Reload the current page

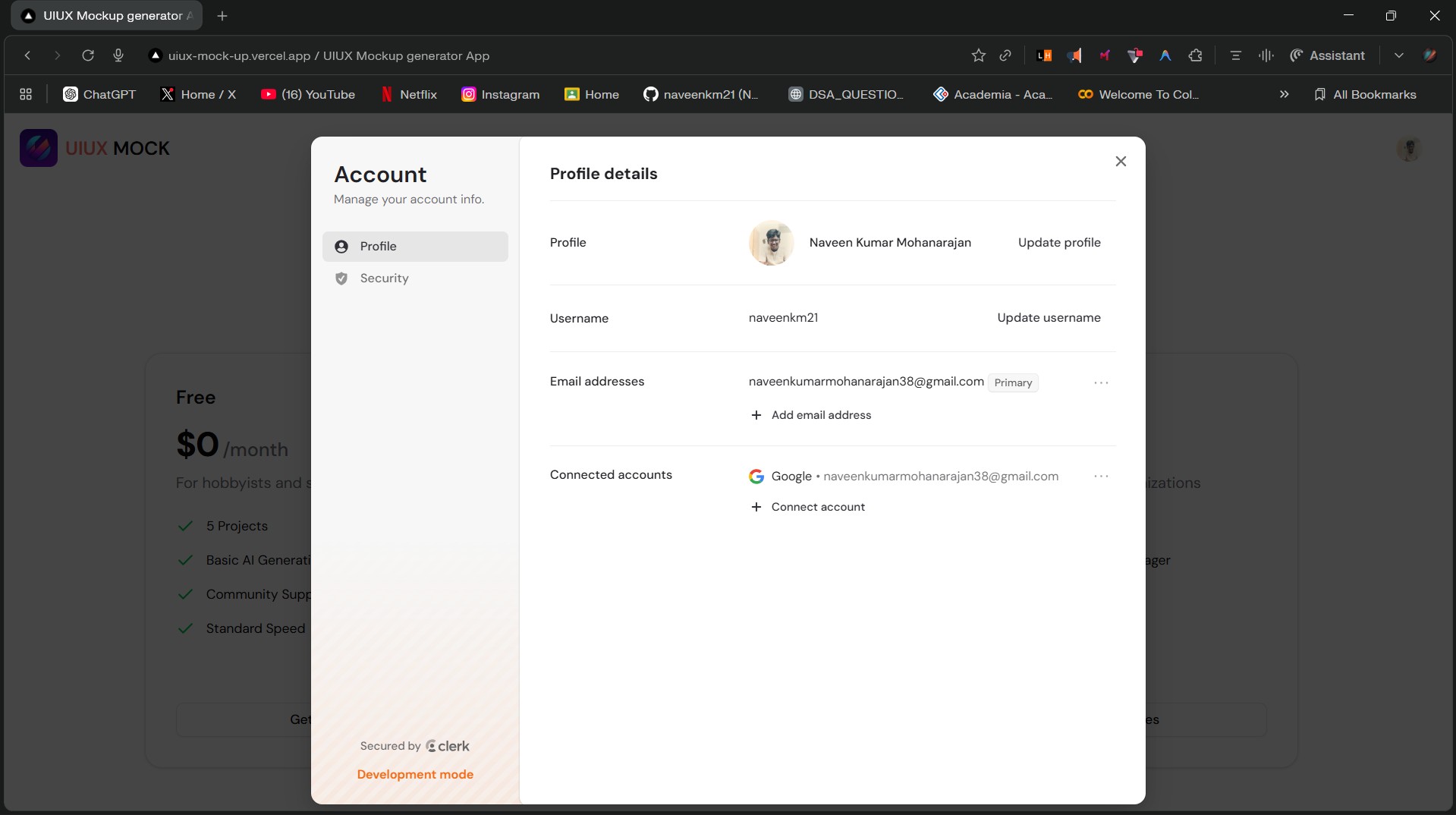tap(88, 55)
